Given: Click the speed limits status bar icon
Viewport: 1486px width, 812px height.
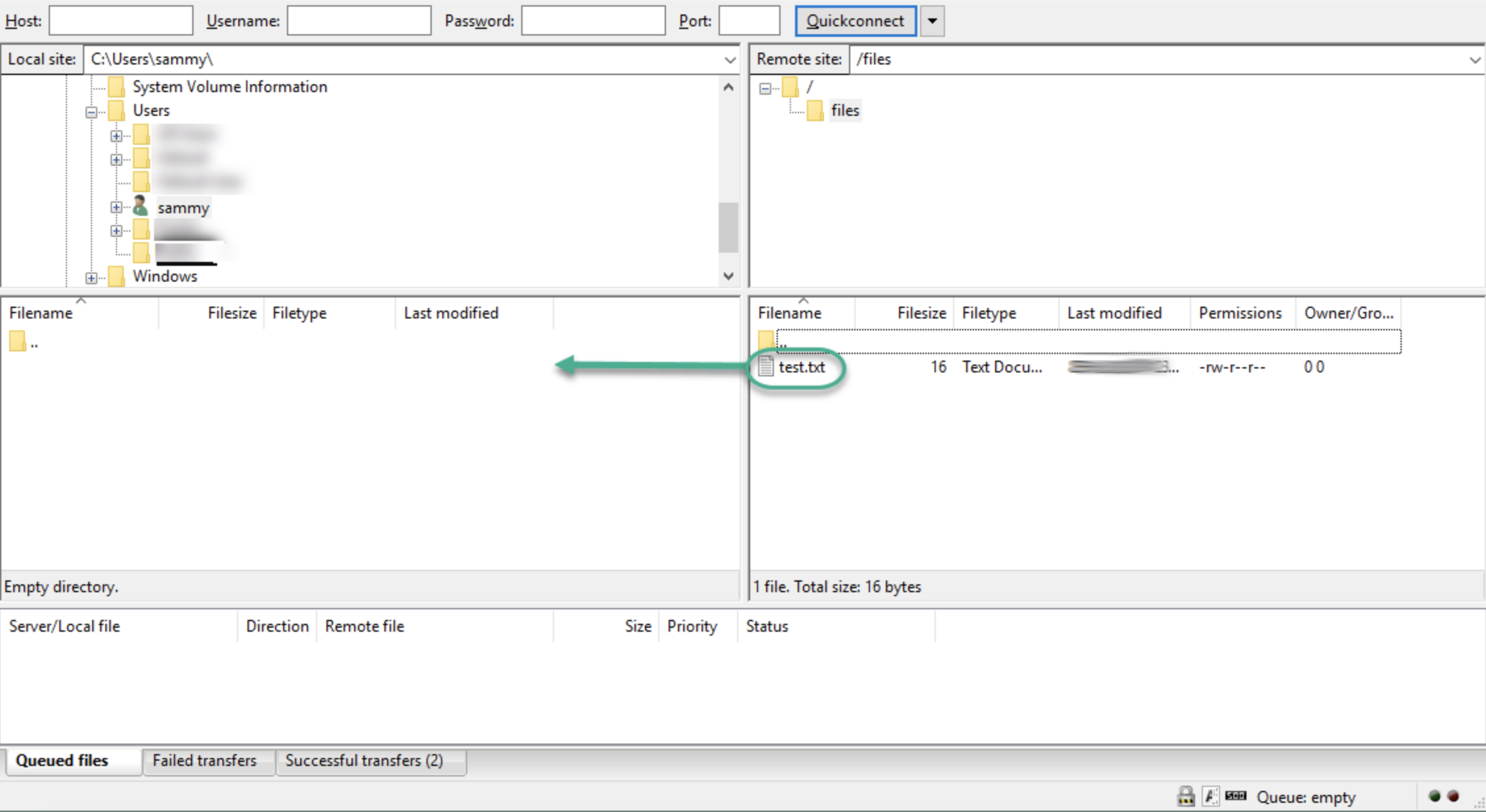Looking at the screenshot, I should pyautogui.click(x=1236, y=796).
